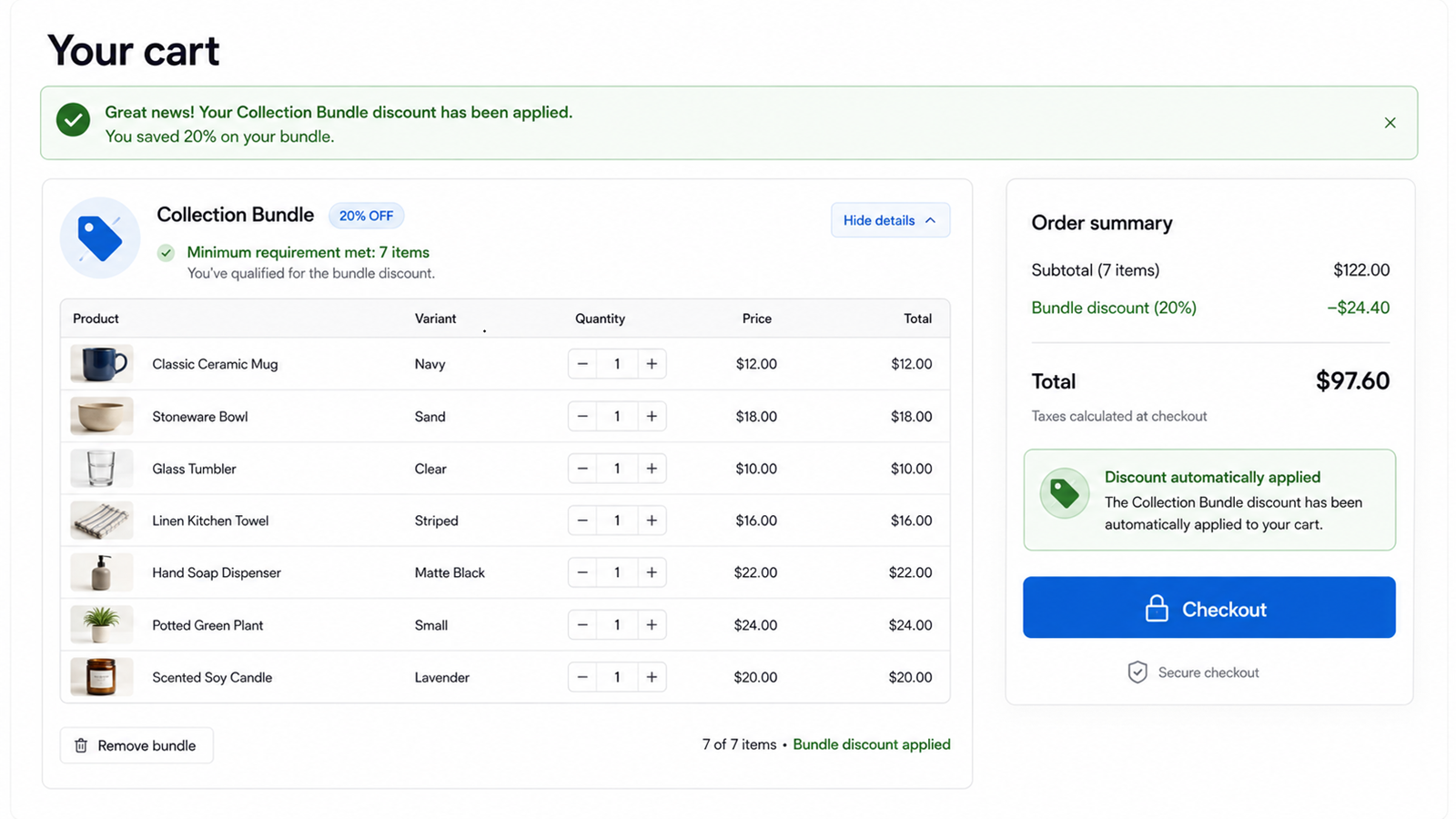Viewport: 1456px width, 819px height.
Task: Click the green success checkmark icon in banner
Action: point(73,119)
